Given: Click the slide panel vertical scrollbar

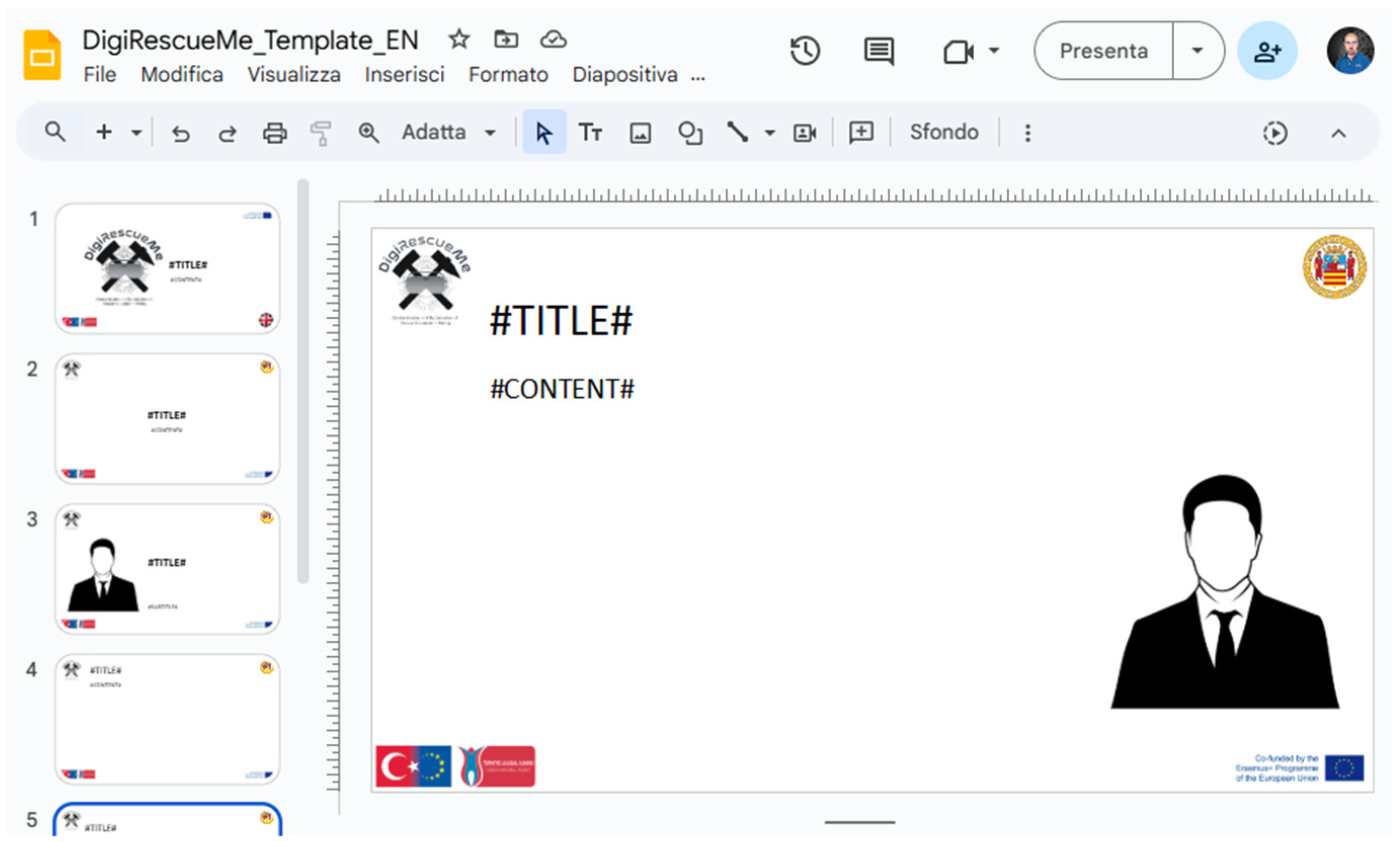Looking at the screenshot, I should tap(303, 380).
